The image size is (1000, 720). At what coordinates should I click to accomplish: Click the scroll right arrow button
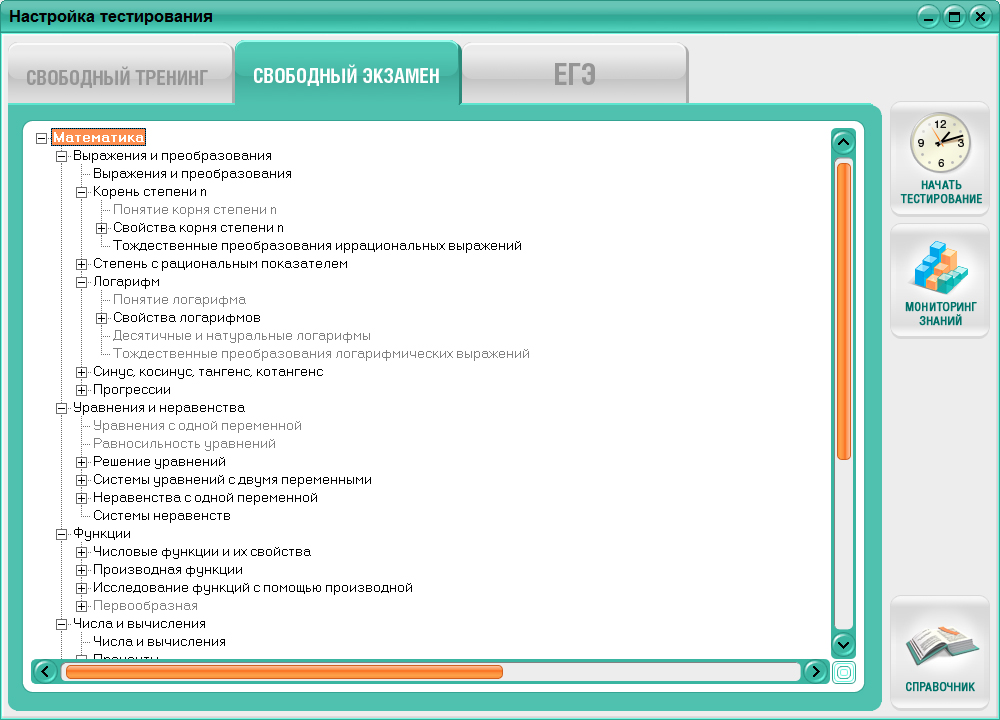click(815, 671)
